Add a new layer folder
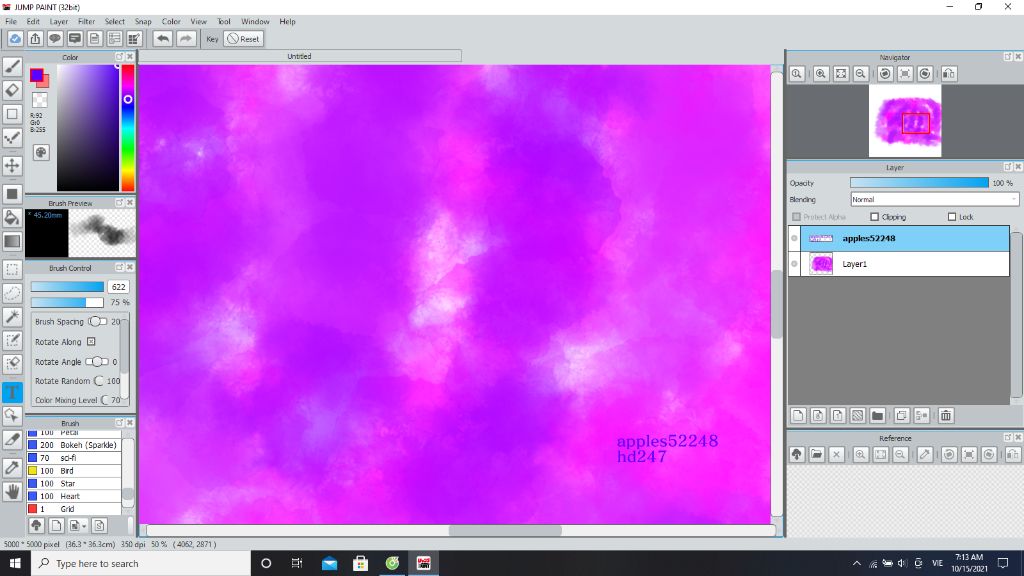 tap(877, 415)
